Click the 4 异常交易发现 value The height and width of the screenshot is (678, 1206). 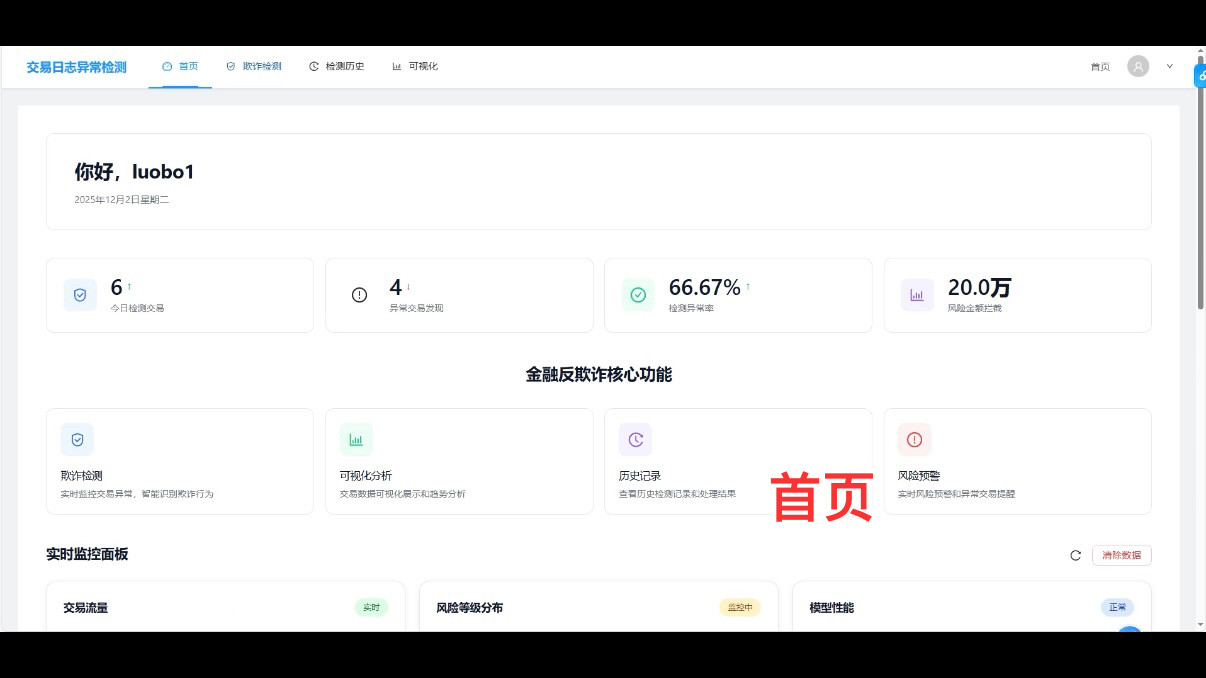[x=395, y=288]
